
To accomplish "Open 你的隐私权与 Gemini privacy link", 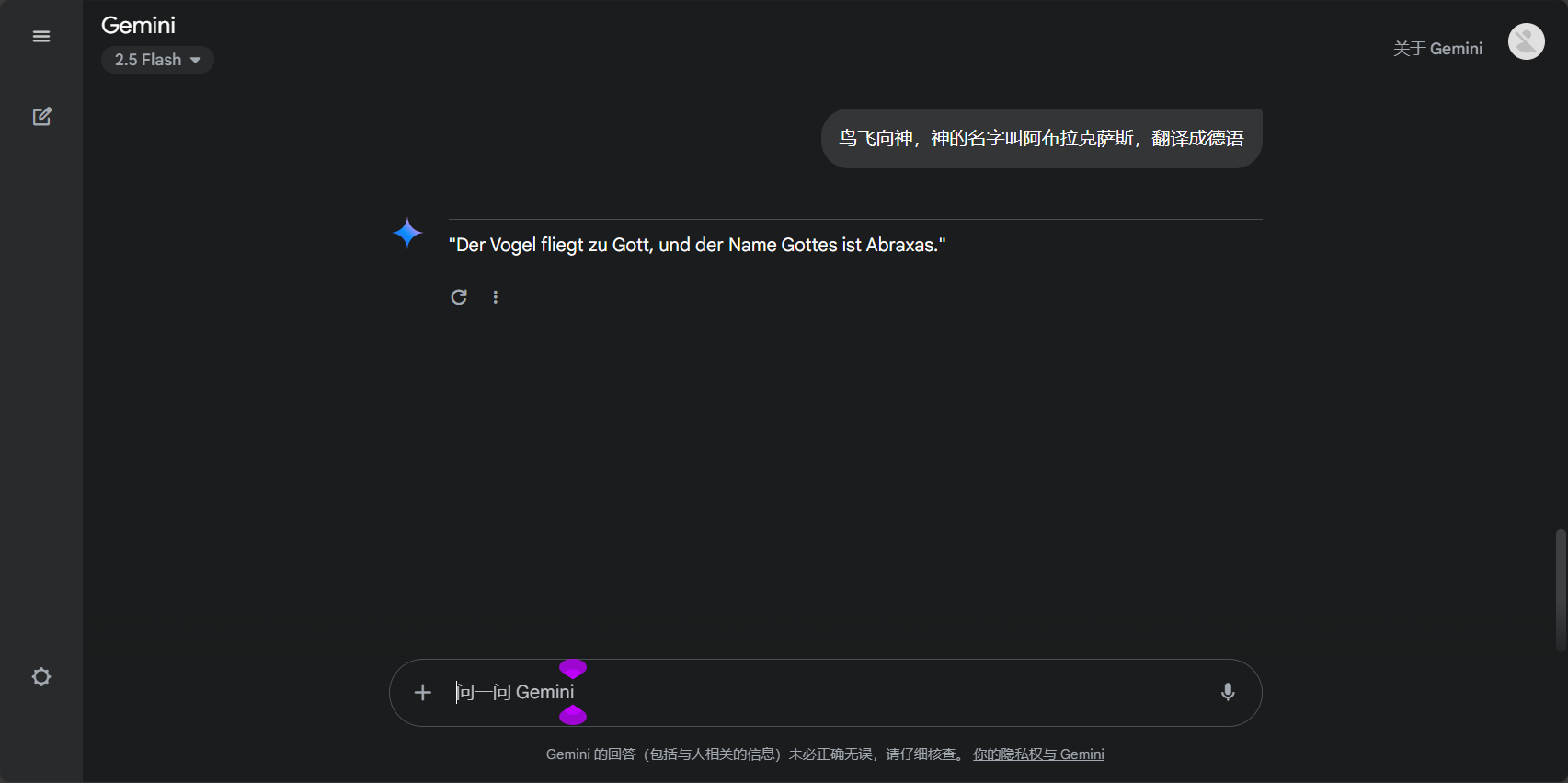I will [1038, 754].
